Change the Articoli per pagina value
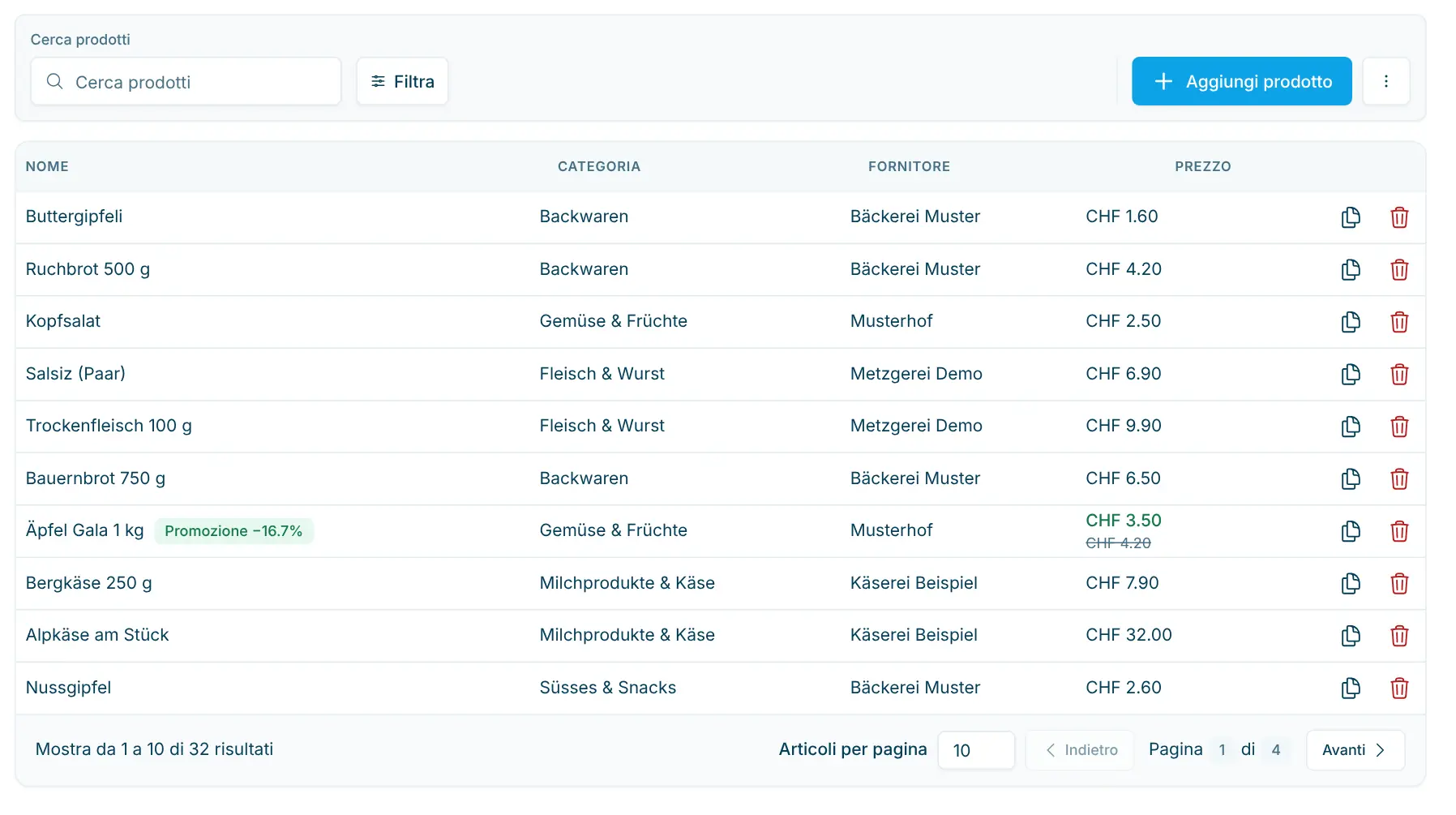1456x815 pixels. click(x=976, y=750)
